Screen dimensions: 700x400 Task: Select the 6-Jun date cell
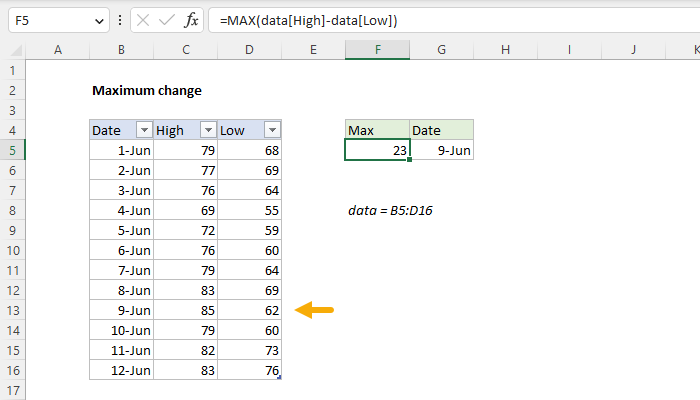pos(121,250)
